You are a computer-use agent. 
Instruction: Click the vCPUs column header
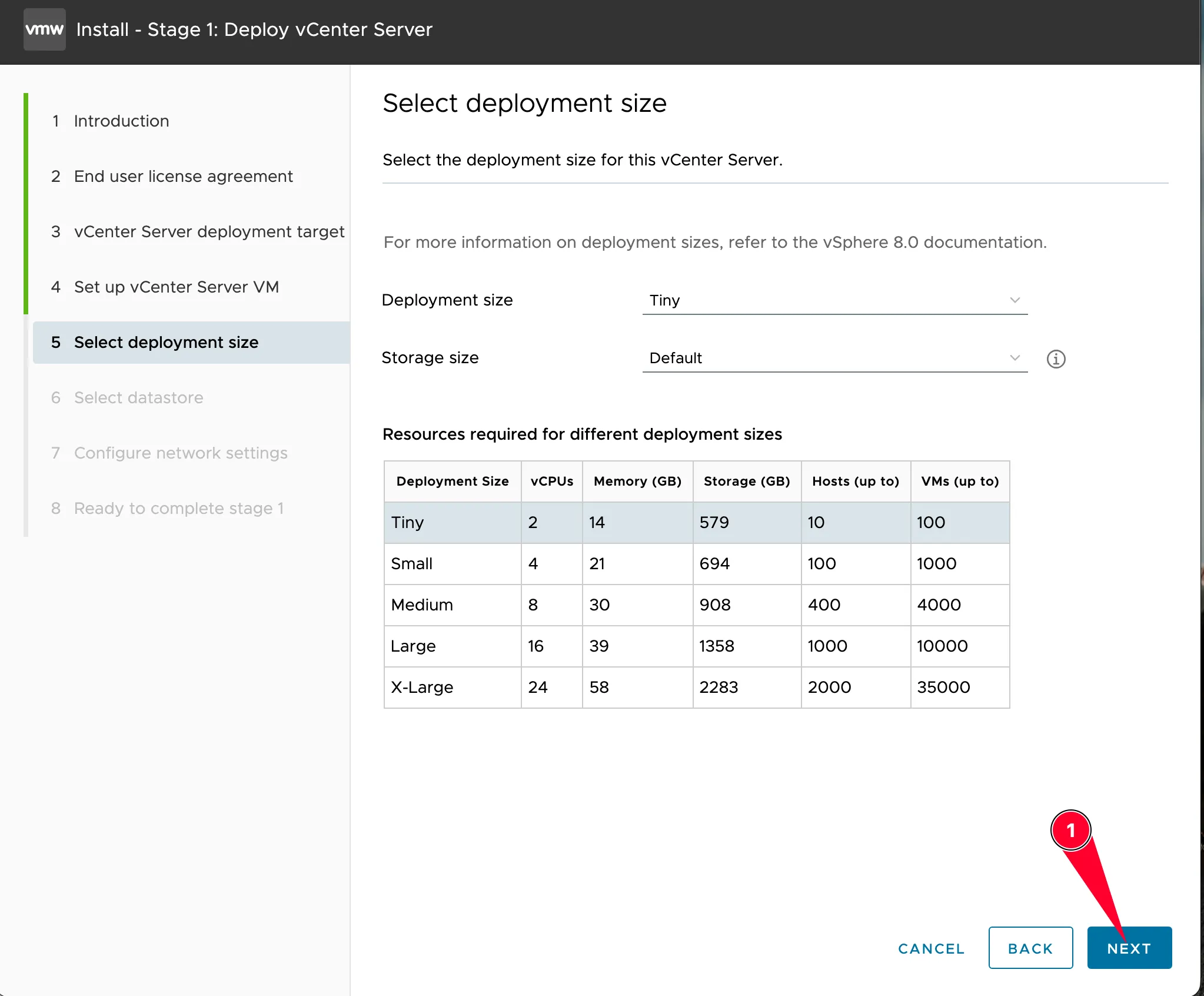551,482
